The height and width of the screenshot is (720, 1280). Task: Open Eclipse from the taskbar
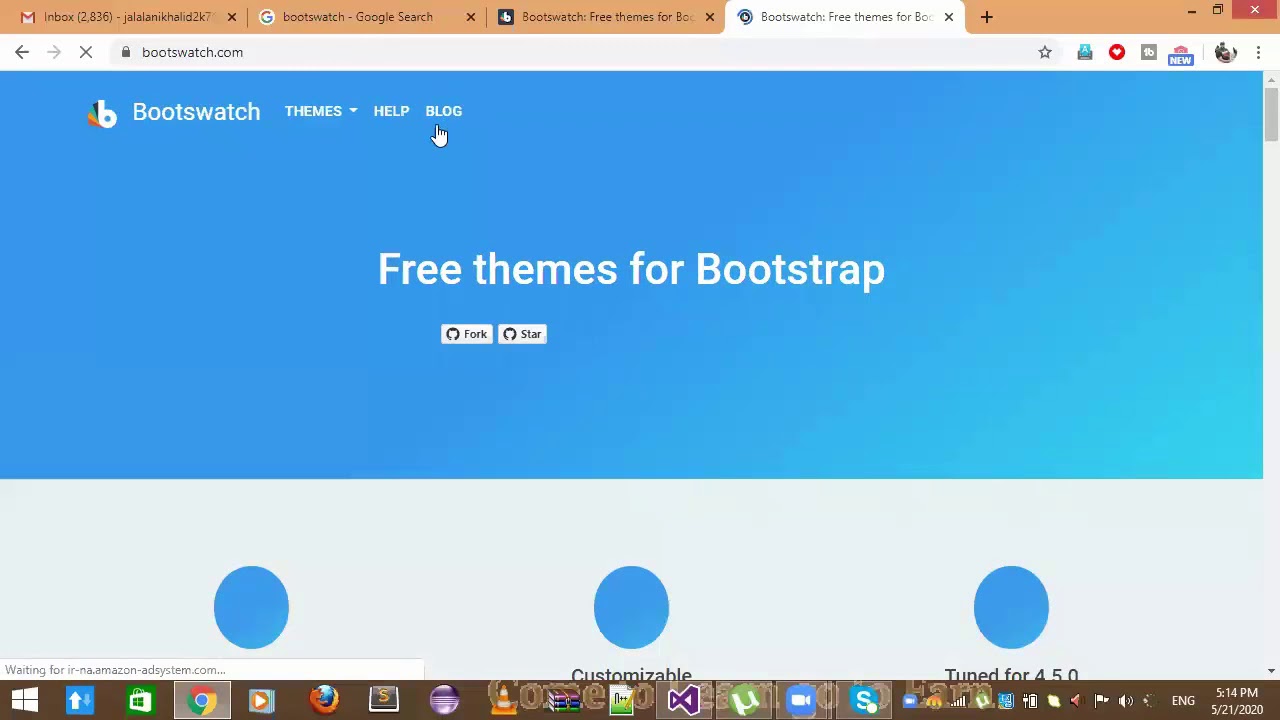click(x=444, y=700)
